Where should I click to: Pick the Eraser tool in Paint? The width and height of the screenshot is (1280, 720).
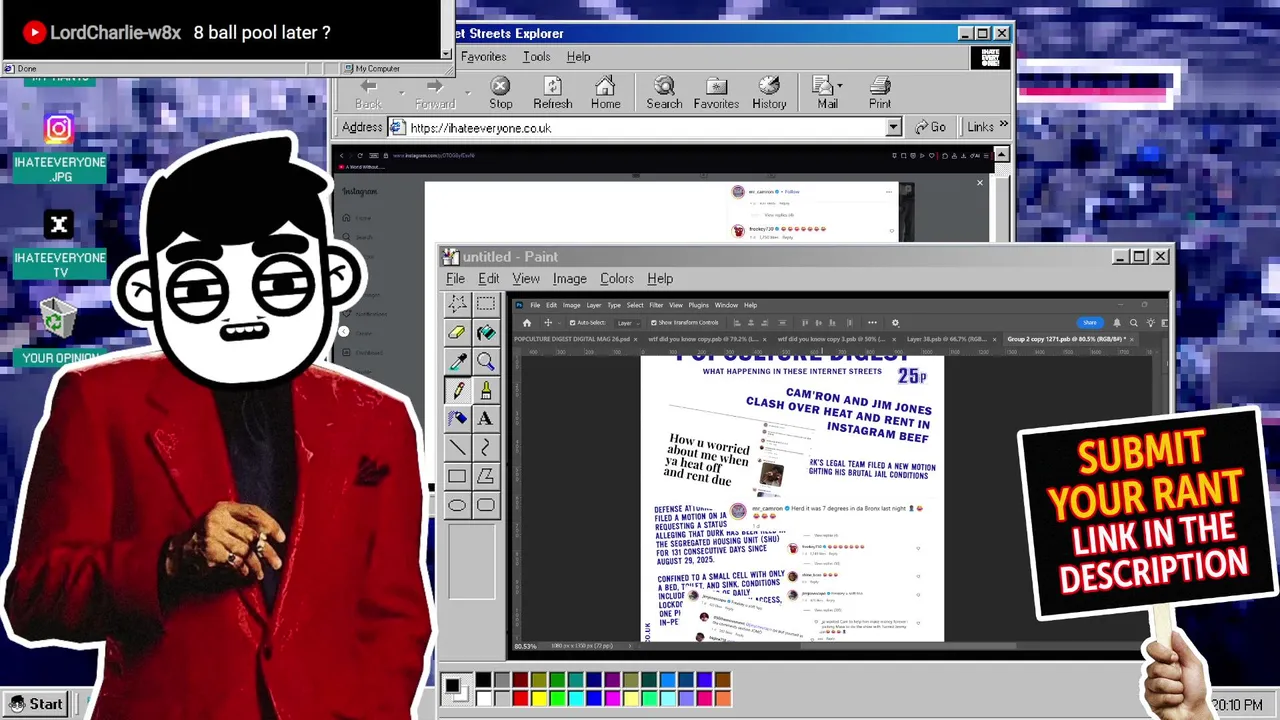[457, 332]
